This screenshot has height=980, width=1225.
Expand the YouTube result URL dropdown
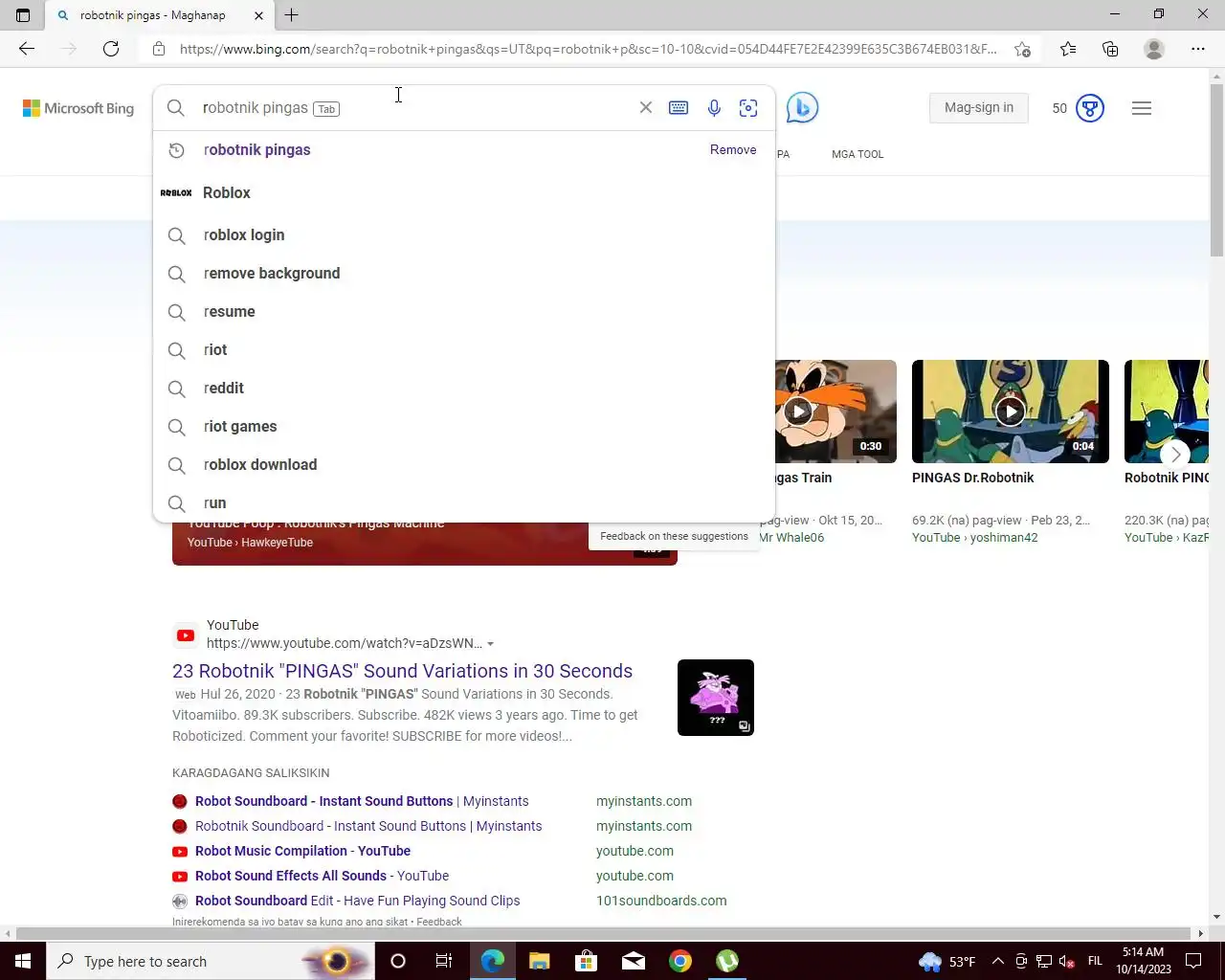click(491, 644)
